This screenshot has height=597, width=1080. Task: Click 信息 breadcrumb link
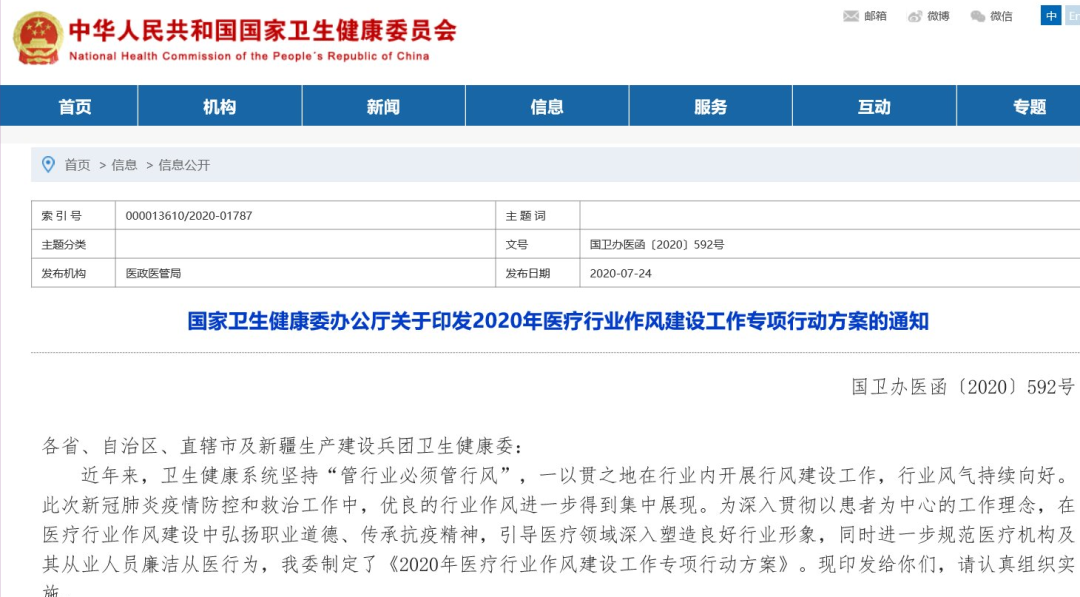coord(124,165)
